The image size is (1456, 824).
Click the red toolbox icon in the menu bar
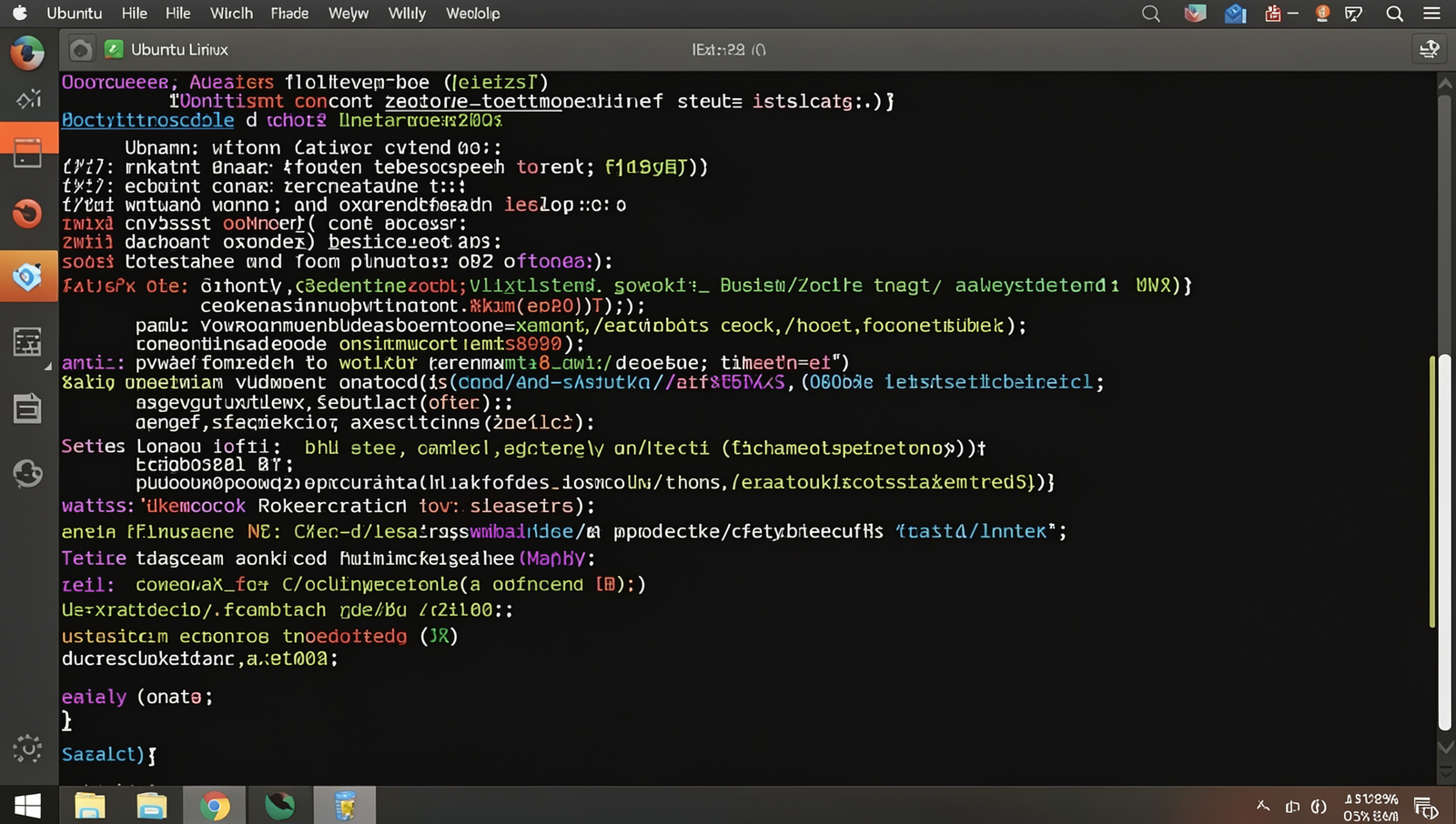(x=1273, y=14)
